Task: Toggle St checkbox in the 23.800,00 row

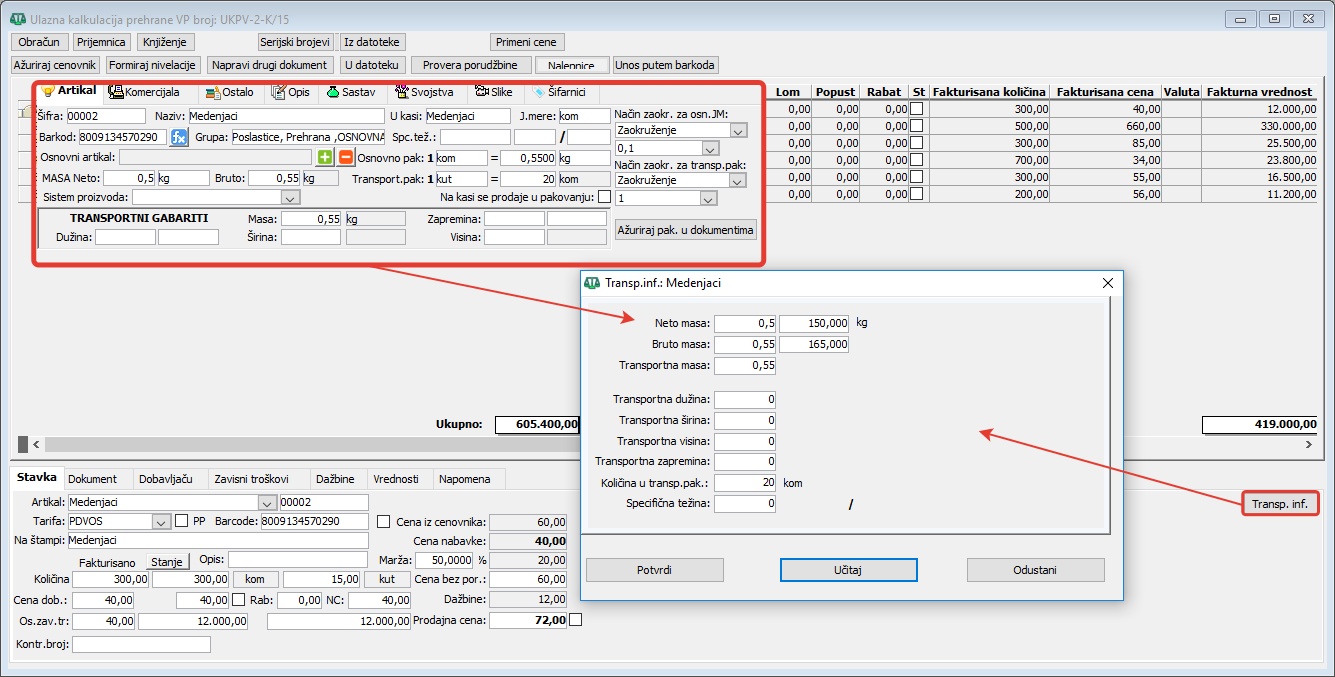Action: [917, 160]
